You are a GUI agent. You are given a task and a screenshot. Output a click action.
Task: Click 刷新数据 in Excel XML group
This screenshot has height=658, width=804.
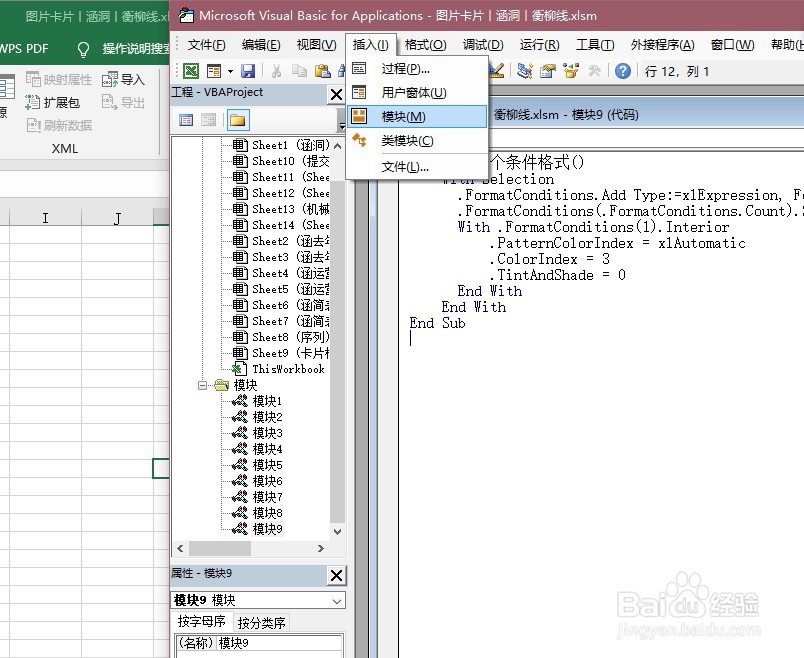coord(59,125)
